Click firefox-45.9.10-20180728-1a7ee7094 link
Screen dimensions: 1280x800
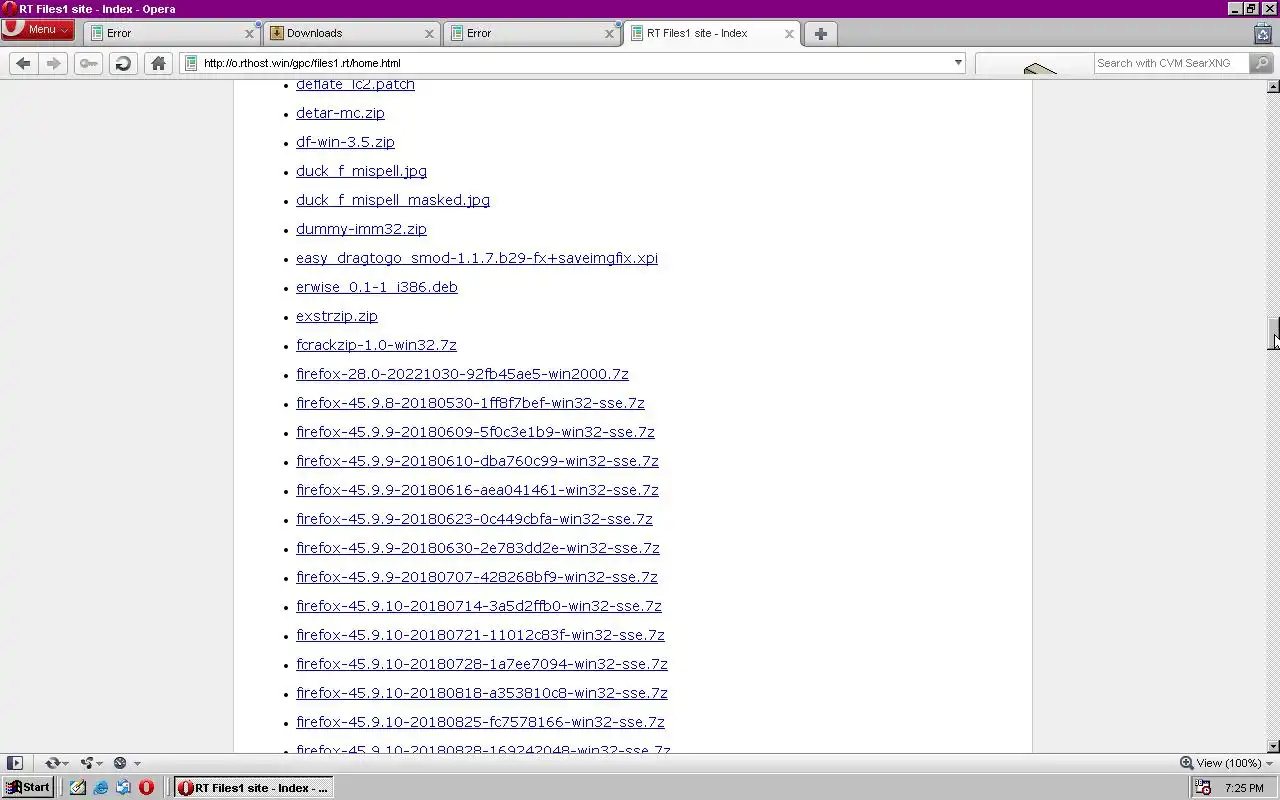pos(482,664)
